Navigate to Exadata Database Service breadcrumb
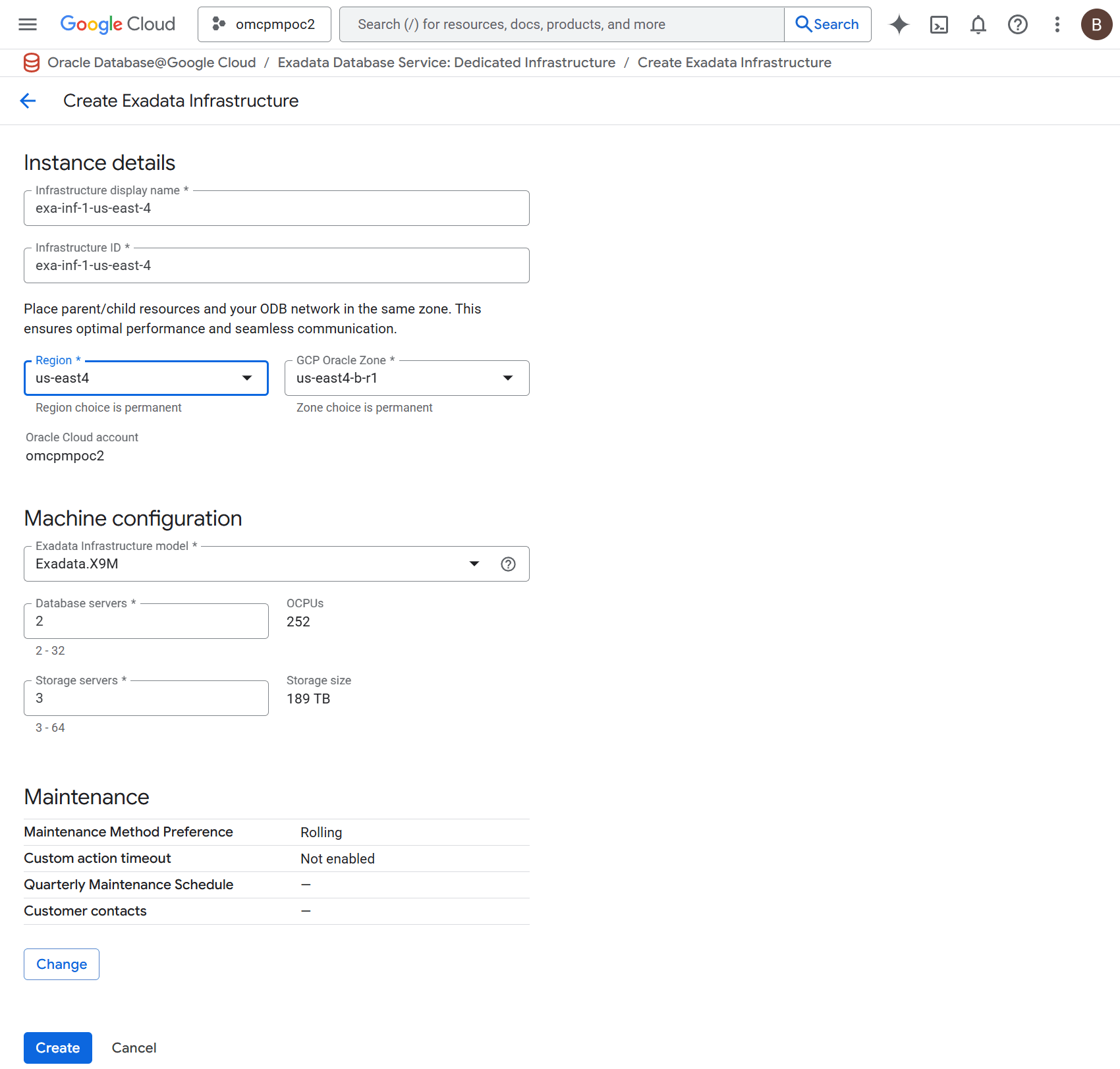The width and height of the screenshot is (1120, 1069). [x=447, y=63]
